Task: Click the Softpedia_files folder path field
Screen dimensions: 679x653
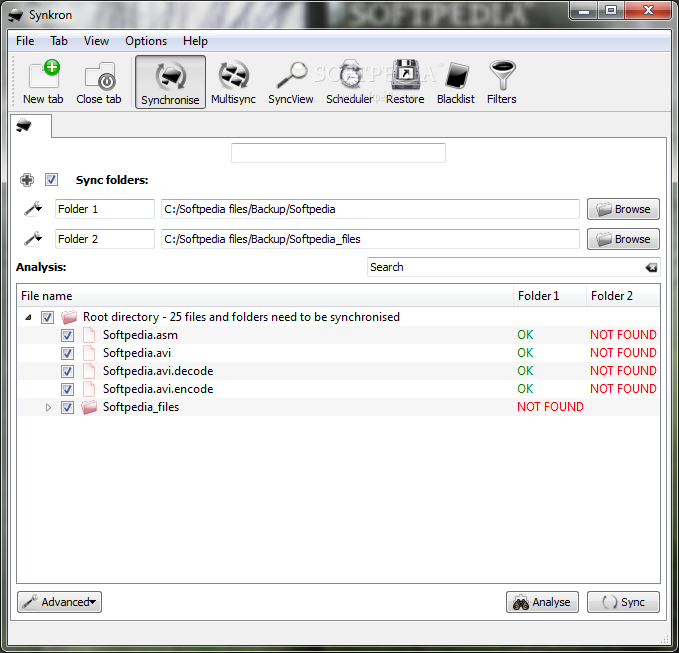Action: pos(370,239)
